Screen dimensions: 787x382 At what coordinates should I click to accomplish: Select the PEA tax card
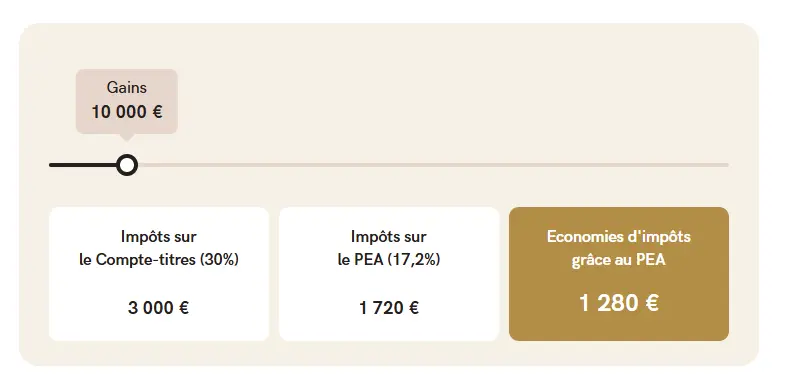tap(389, 274)
